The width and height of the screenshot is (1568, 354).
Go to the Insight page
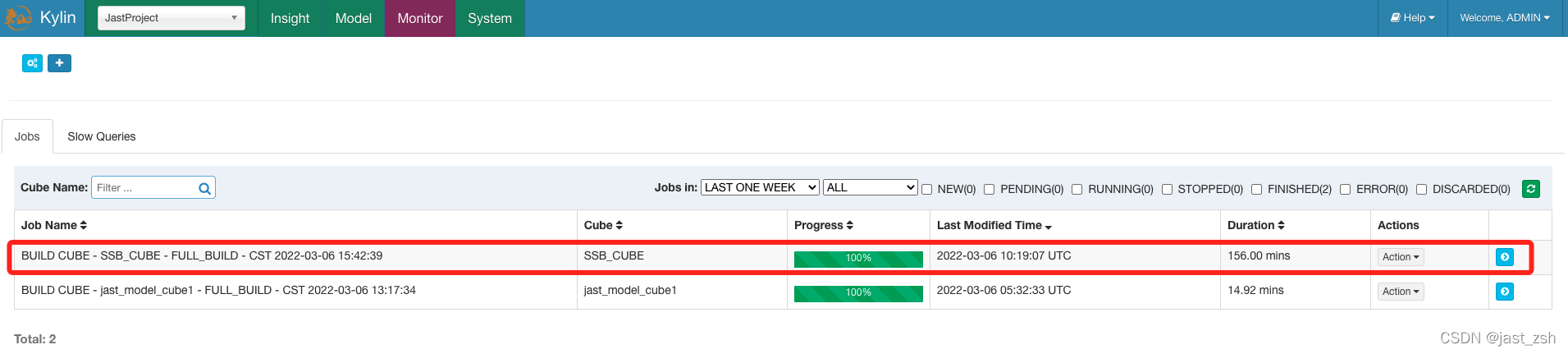coord(290,18)
